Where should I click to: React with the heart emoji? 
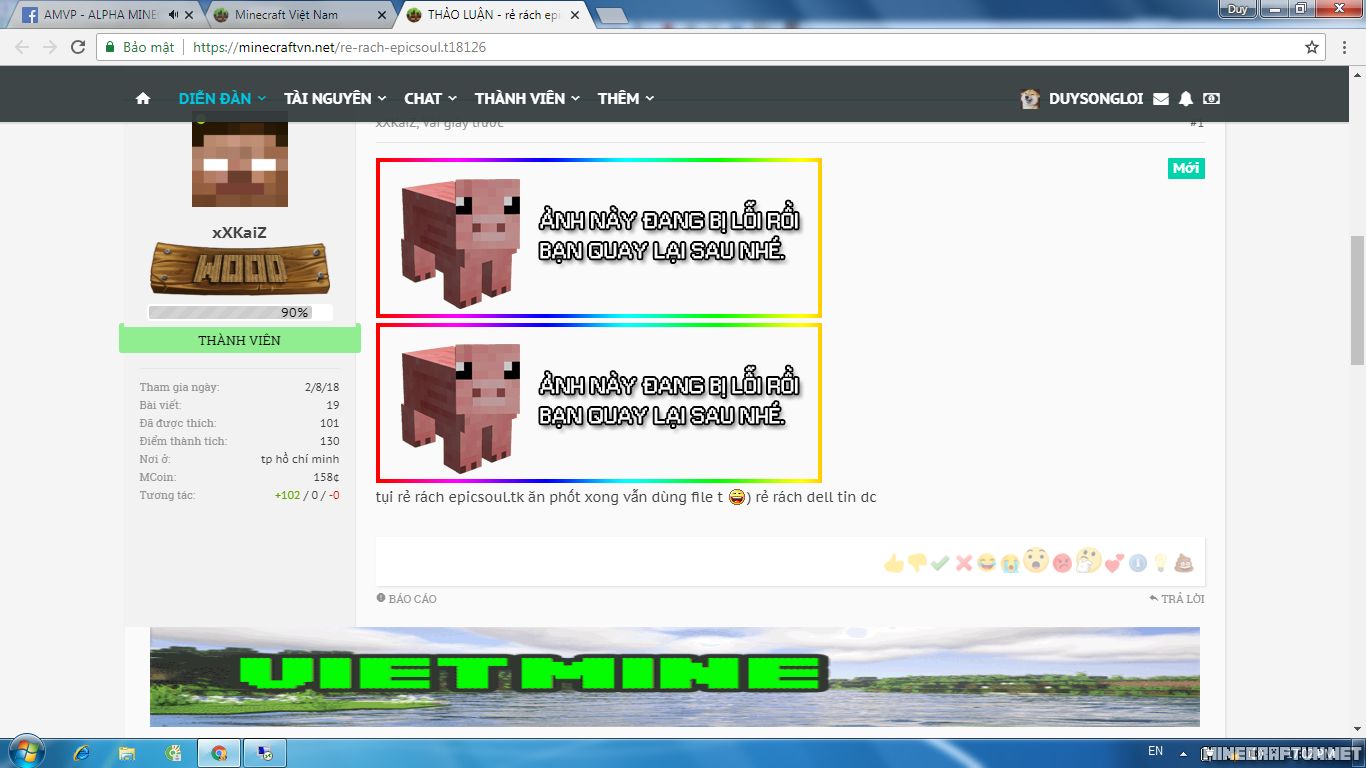(1113, 562)
